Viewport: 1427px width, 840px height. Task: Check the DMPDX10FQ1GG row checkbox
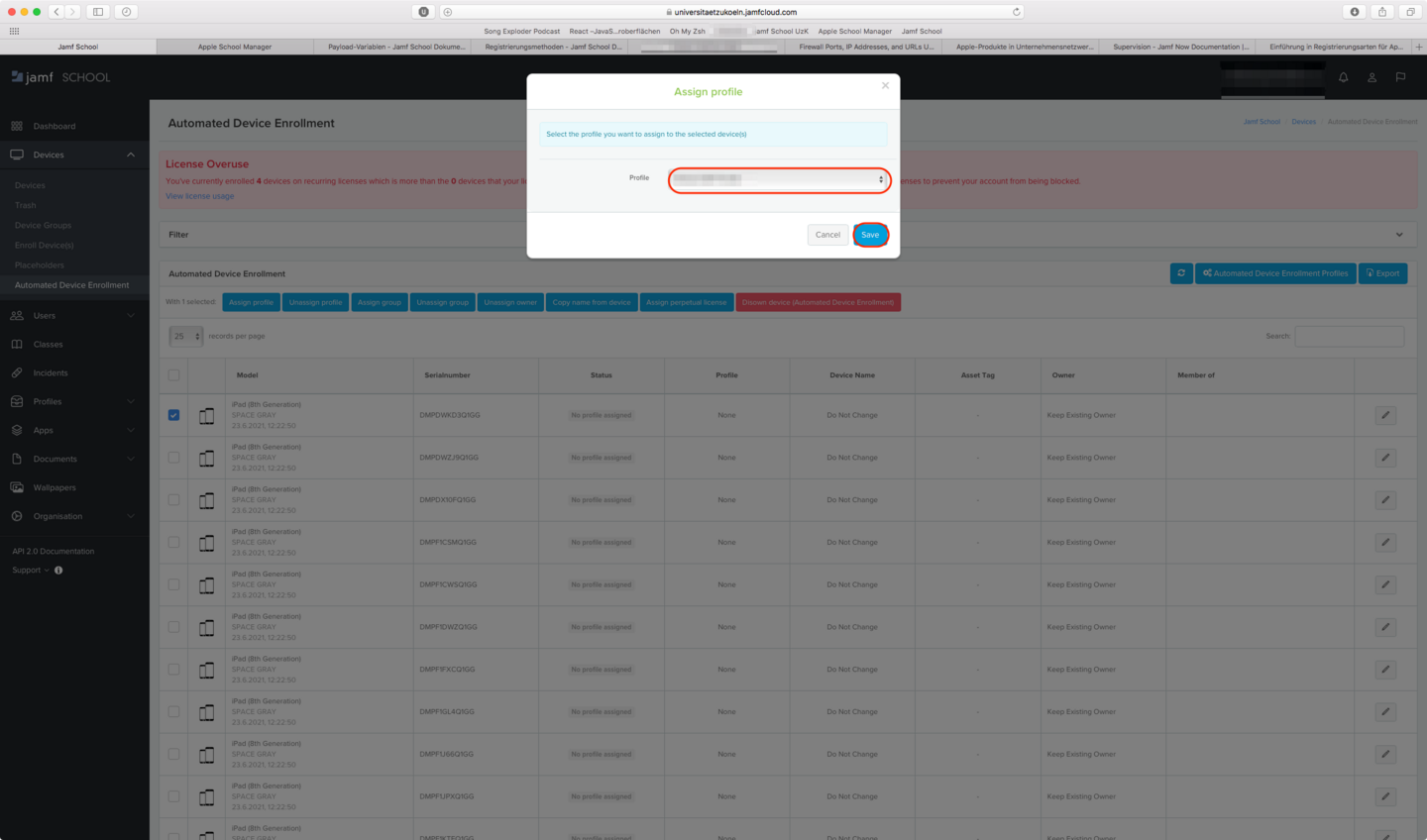pyautogui.click(x=173, y=500)
